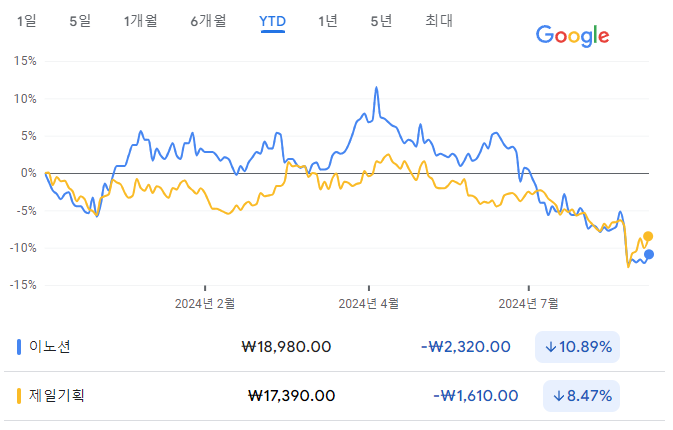The width and height of the screenshot is (673, 430).
Task: Click the ₩17,390.00 price value
Action: pos(291,396)
